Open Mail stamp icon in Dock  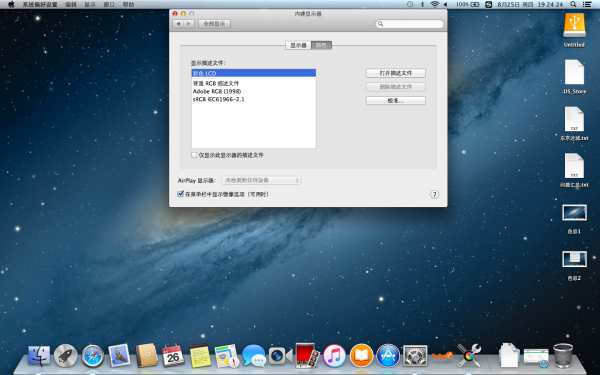pos(119,355)
